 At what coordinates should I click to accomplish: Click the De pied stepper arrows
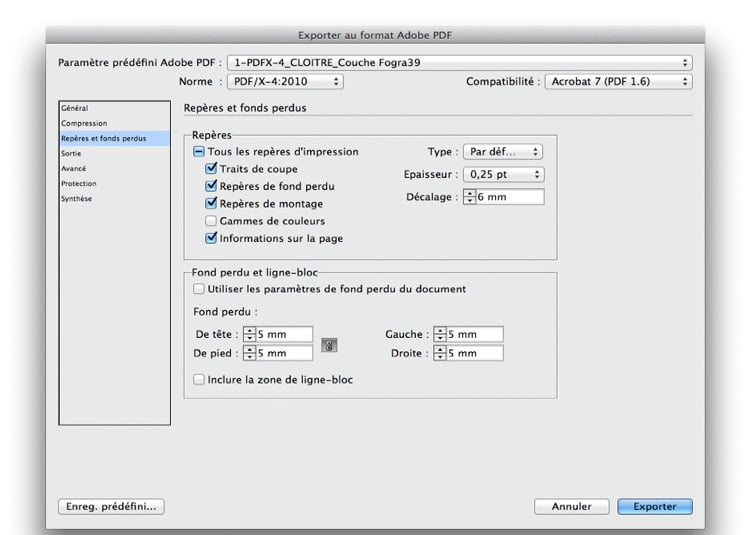249,353
